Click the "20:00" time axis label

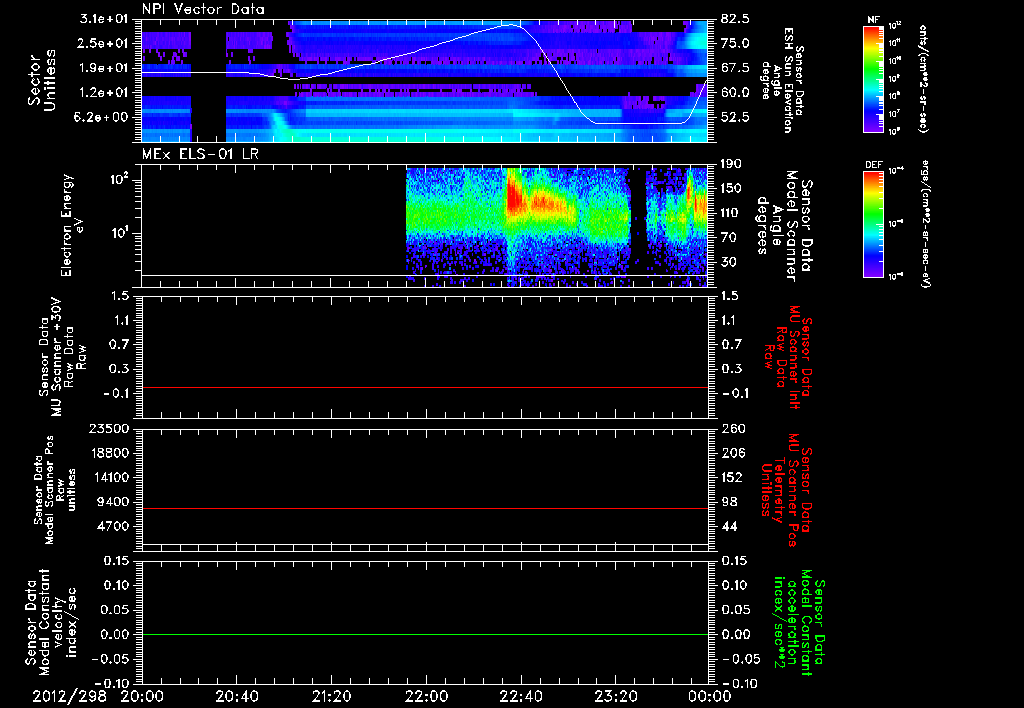142,696
